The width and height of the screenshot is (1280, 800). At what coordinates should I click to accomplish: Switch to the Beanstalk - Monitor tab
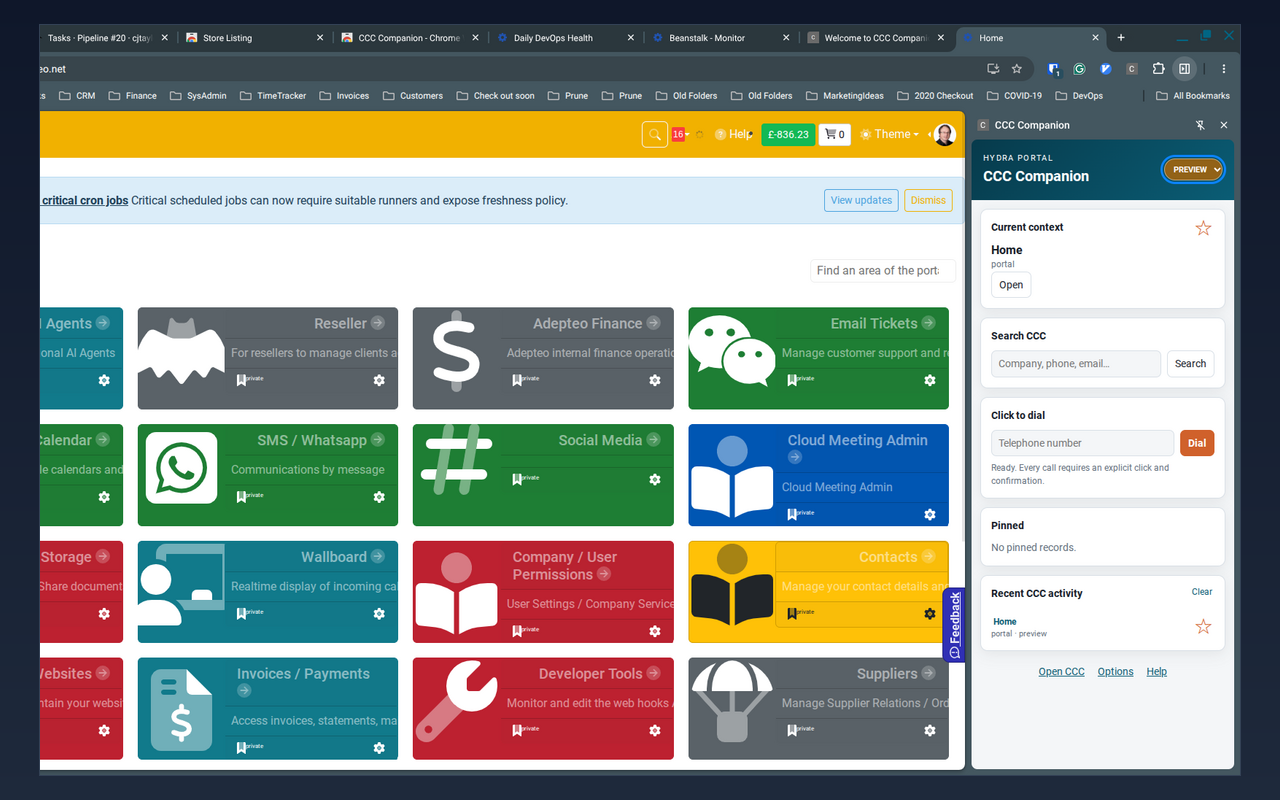(722, 38)
